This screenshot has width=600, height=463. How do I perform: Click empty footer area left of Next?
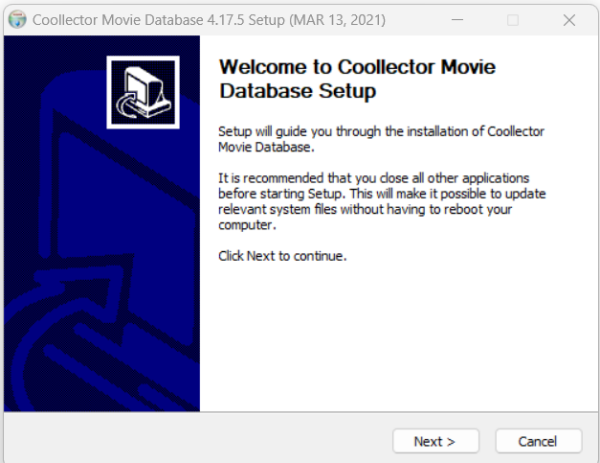tap(200, 441)
